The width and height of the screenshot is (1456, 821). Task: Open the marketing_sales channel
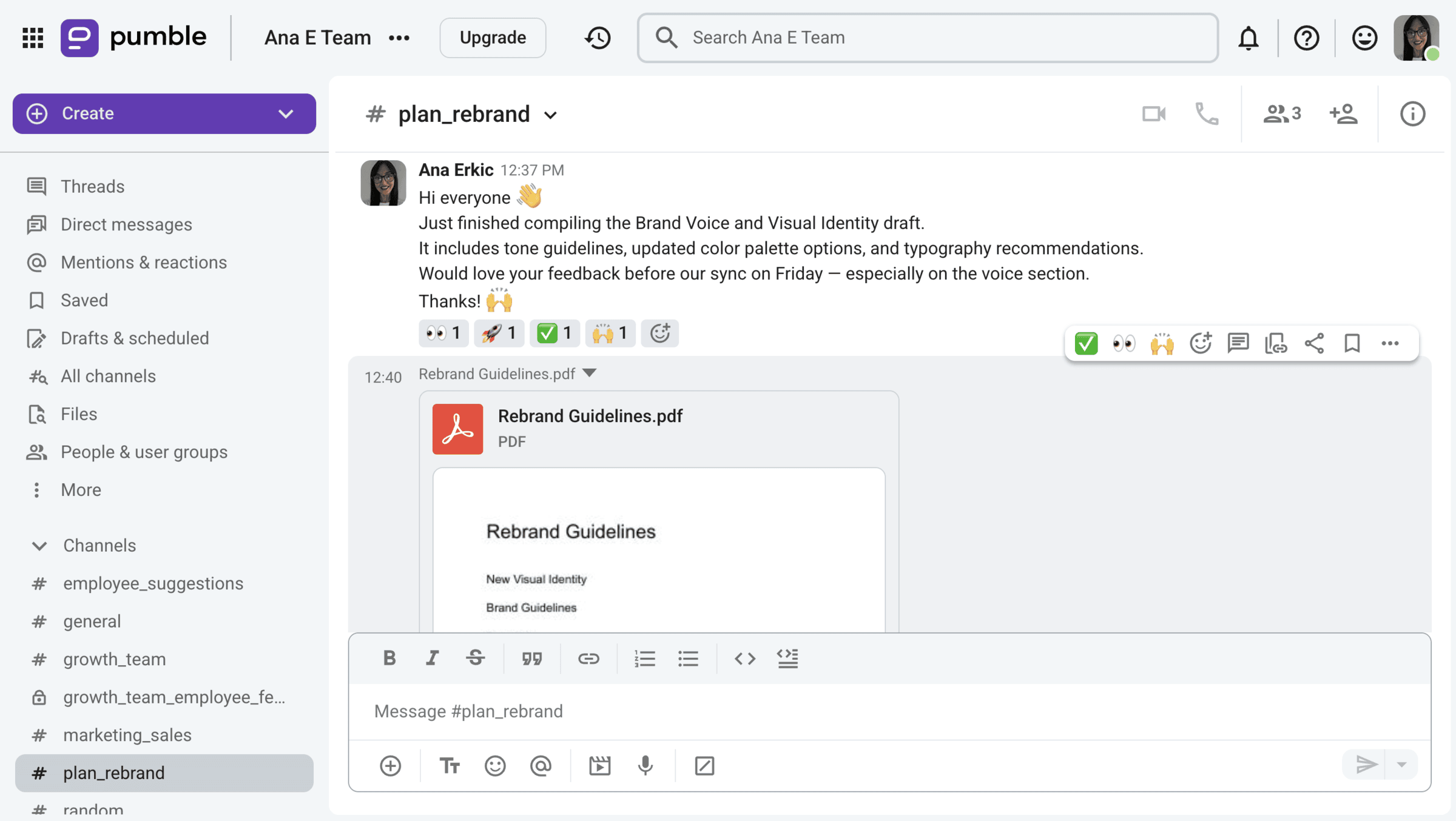(127, 735)
